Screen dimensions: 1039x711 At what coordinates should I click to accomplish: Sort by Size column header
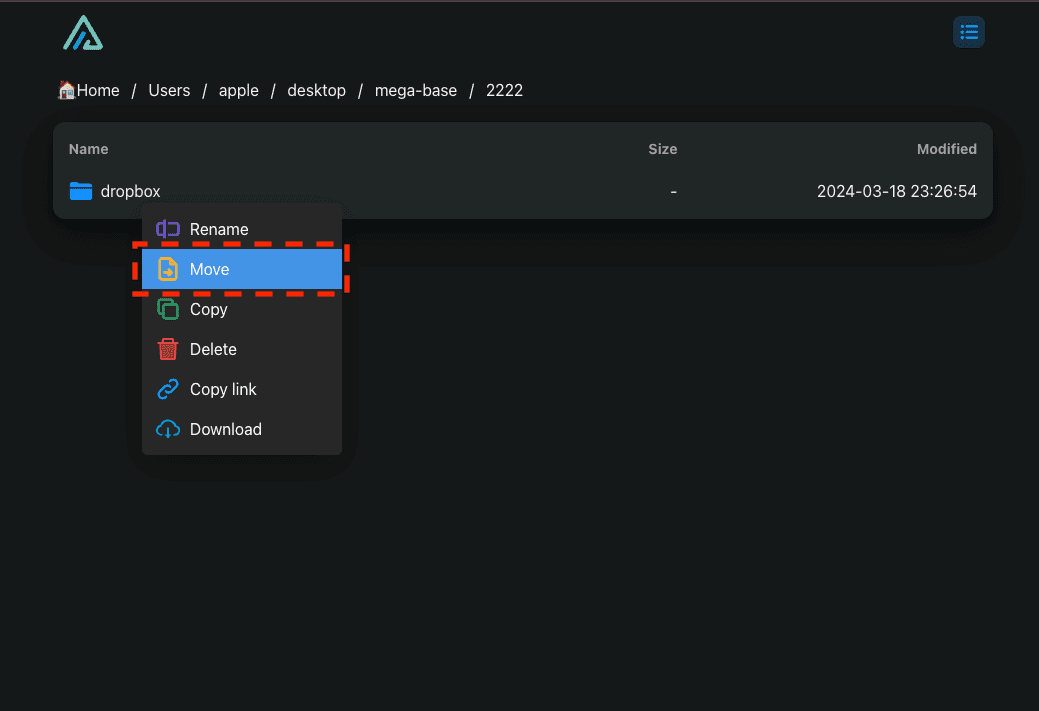coord(662,149)
